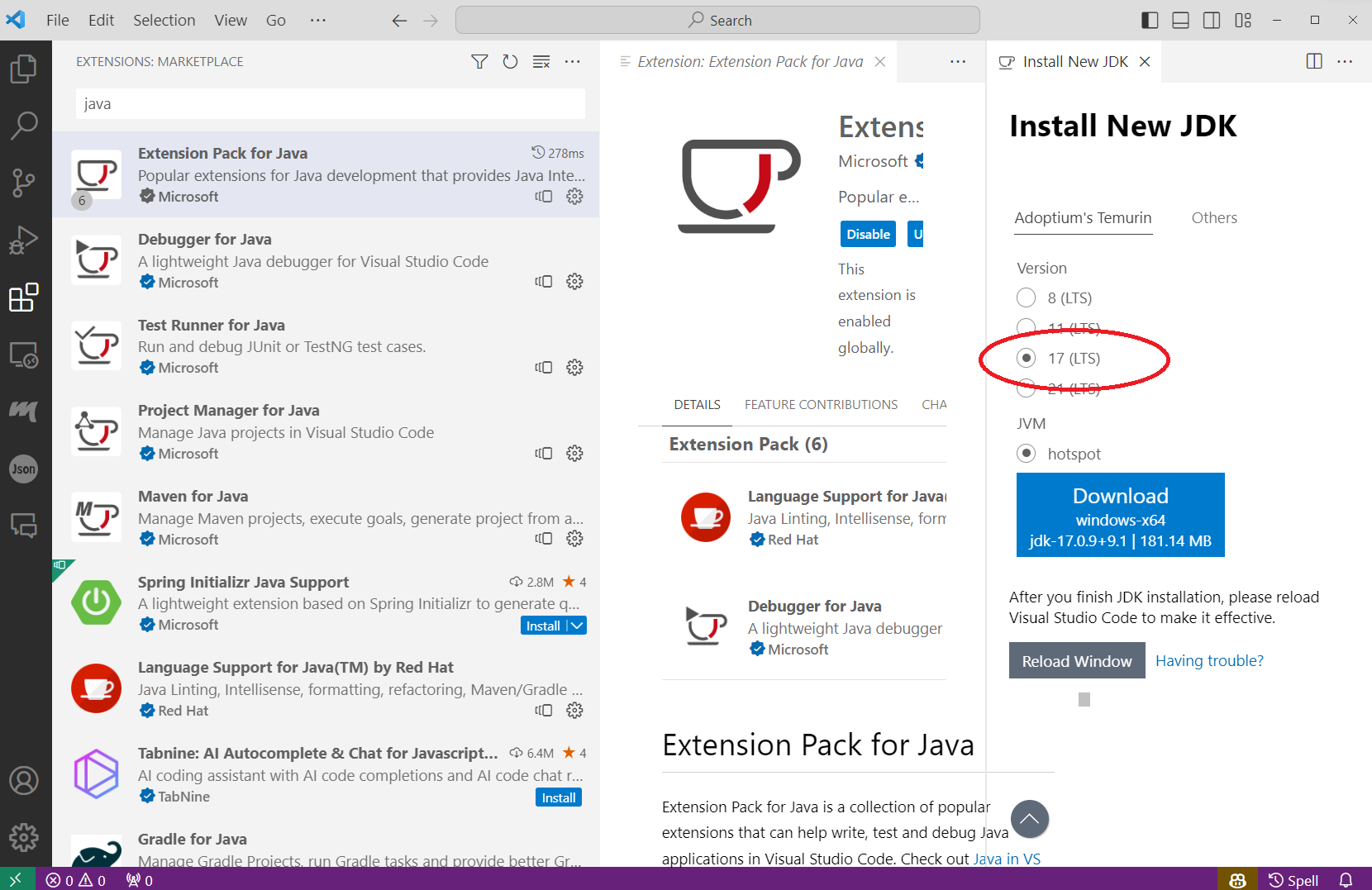Select JDK version 8 (LTS)
This screenshot has width=1372, height=890.
1027,297
